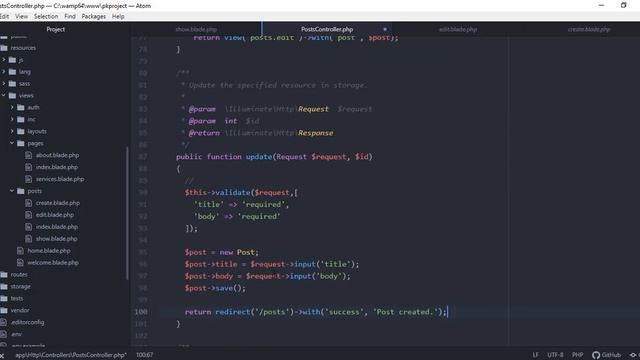Open the Packages menu

point(93,16)
